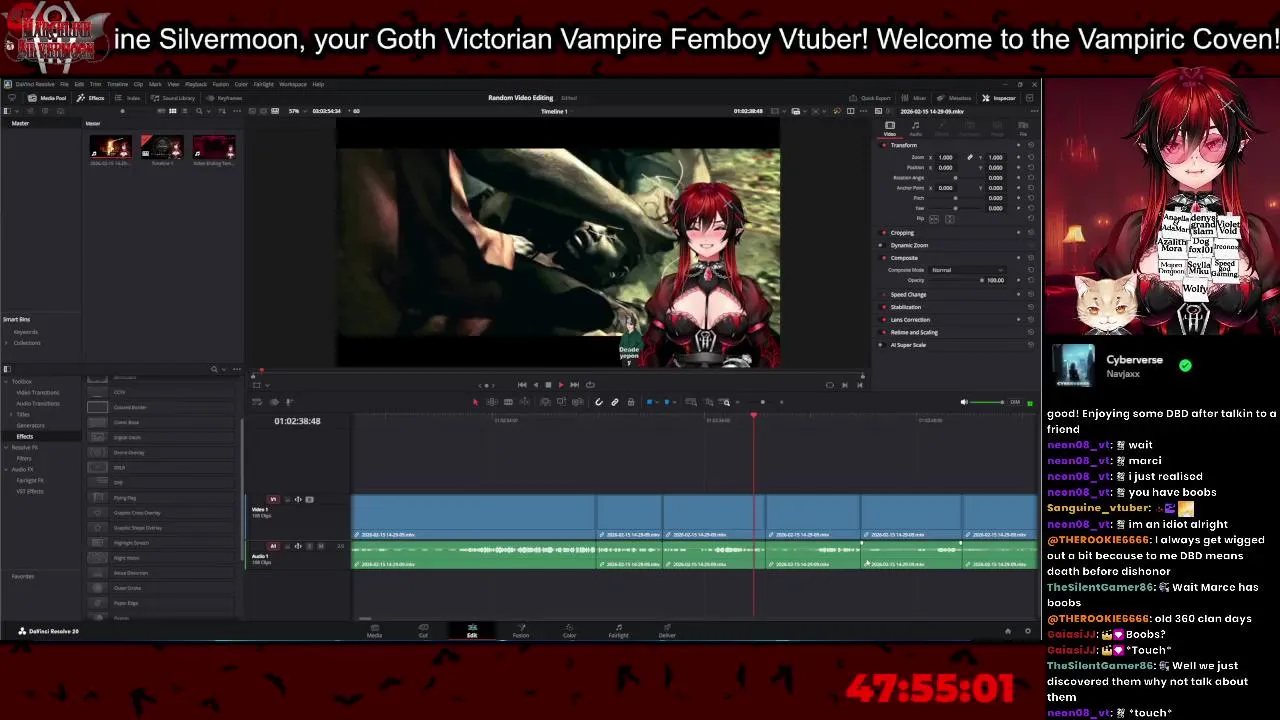This screenshot has width=1280, height=720.
Task: Toggle Dynamic Zoom enable switch
Action: [882, 245]
